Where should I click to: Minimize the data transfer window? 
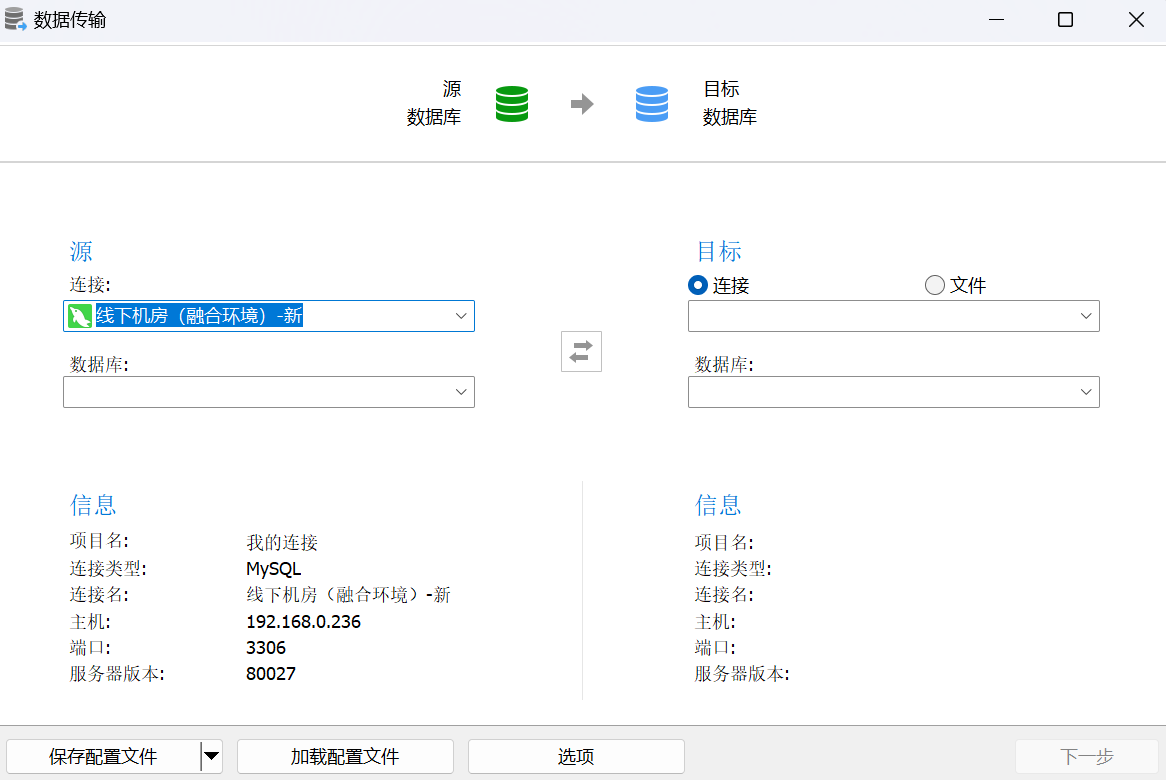[996, 19]
